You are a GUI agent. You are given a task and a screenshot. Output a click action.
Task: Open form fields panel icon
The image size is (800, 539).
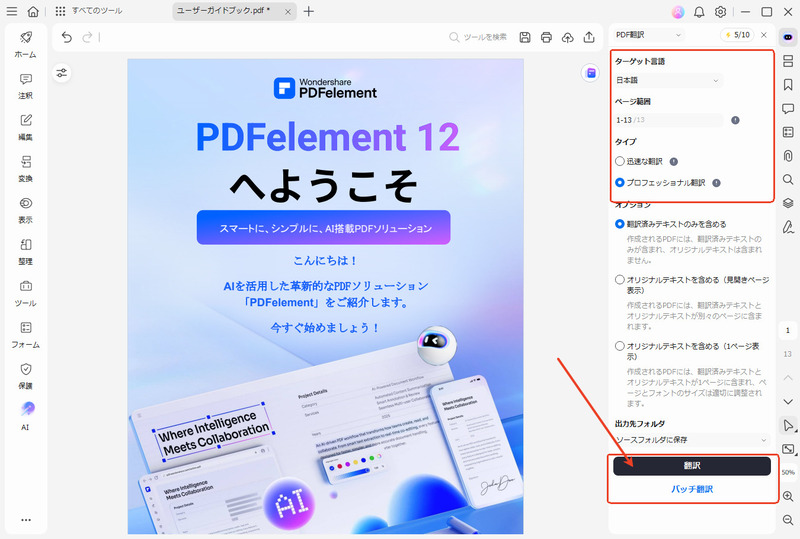click(x=788, y=132)
